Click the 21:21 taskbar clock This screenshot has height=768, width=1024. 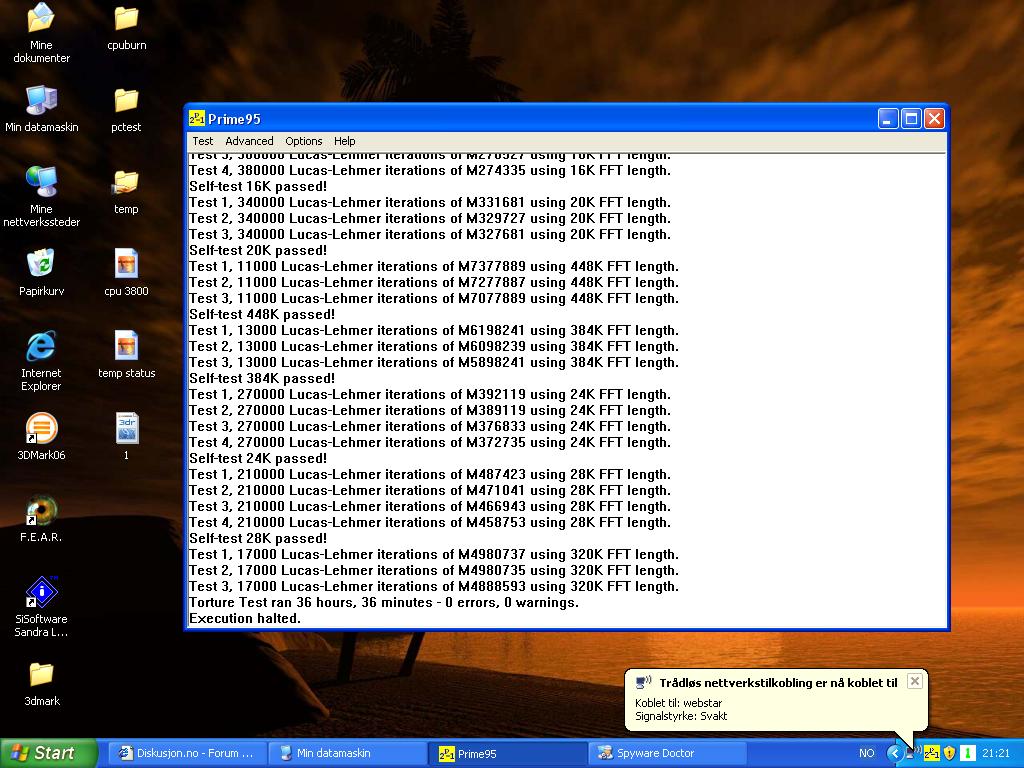pos(996,753)
